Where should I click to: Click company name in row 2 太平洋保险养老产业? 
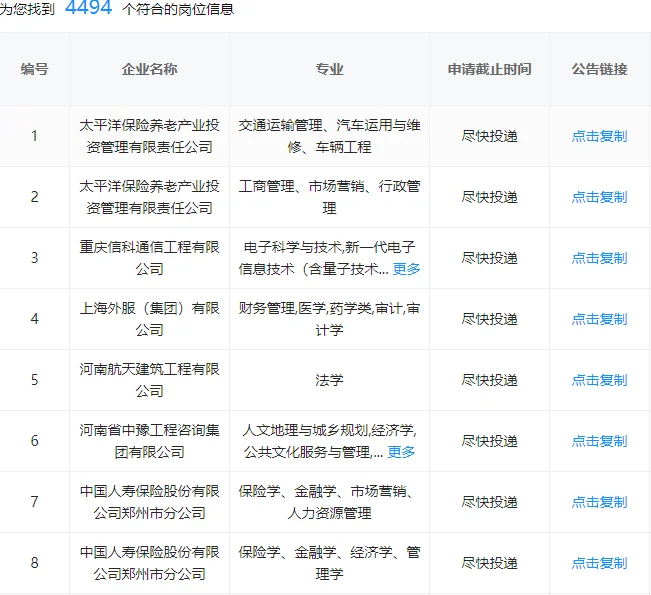(149, 197)
